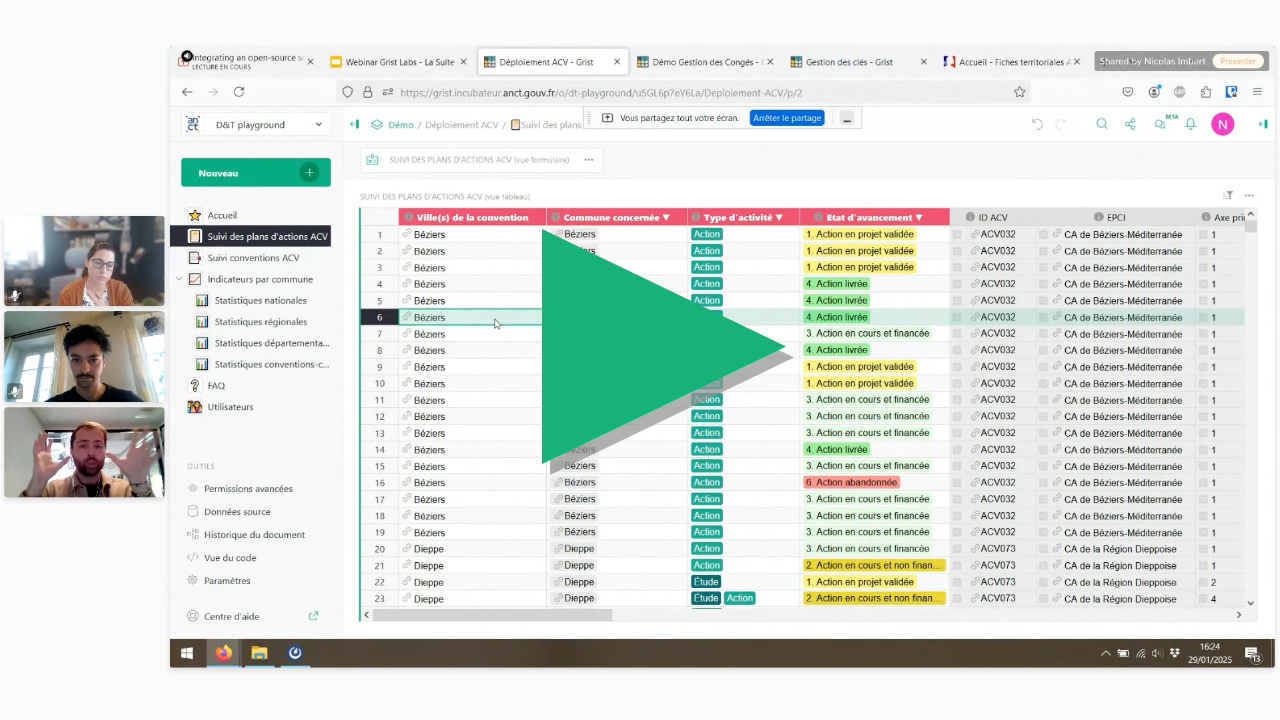Open the notifications bell icon
The image size is (1280, 720).
point(1191,124)
